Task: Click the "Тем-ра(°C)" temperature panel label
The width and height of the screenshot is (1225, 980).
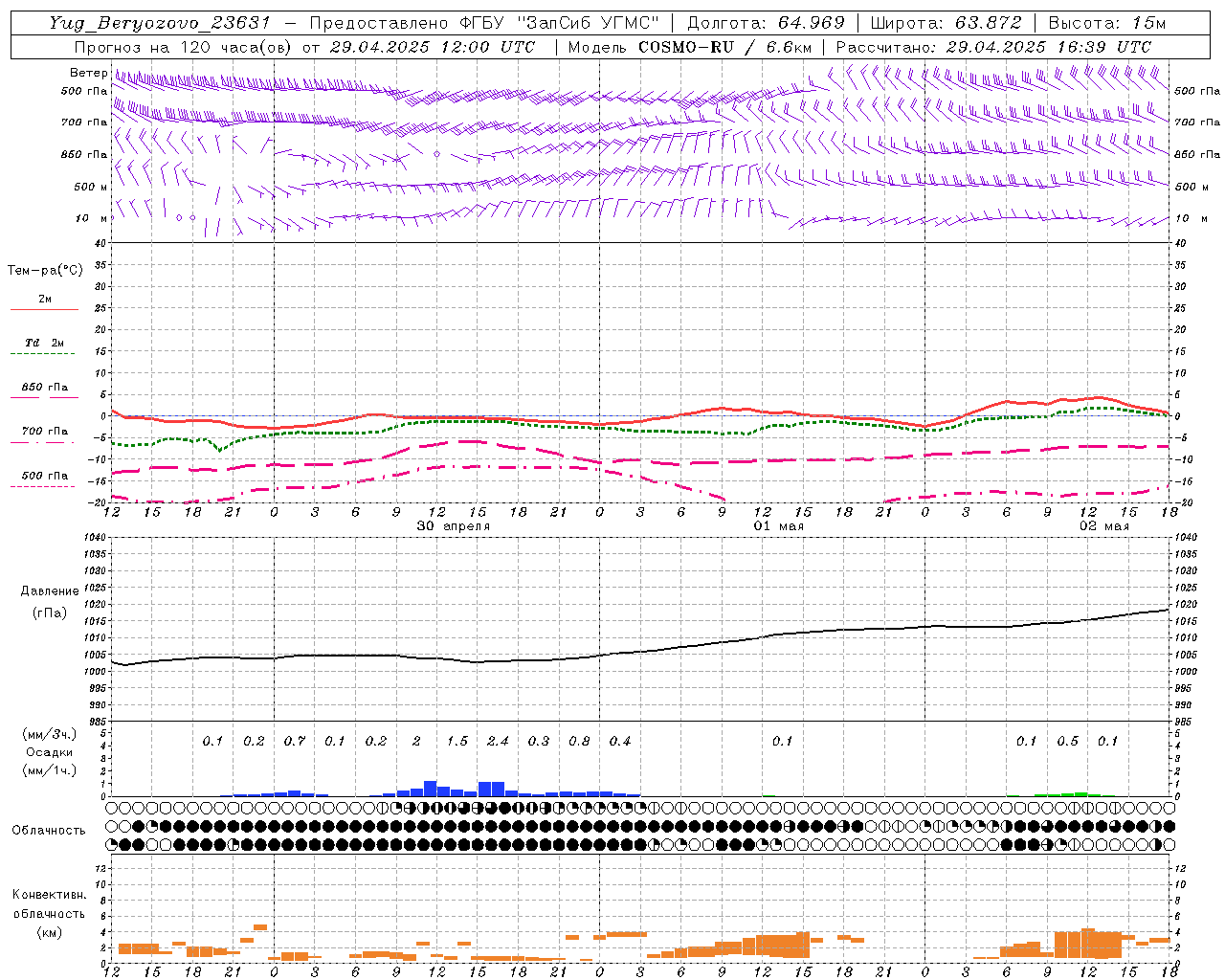Action: click(45, 271)
